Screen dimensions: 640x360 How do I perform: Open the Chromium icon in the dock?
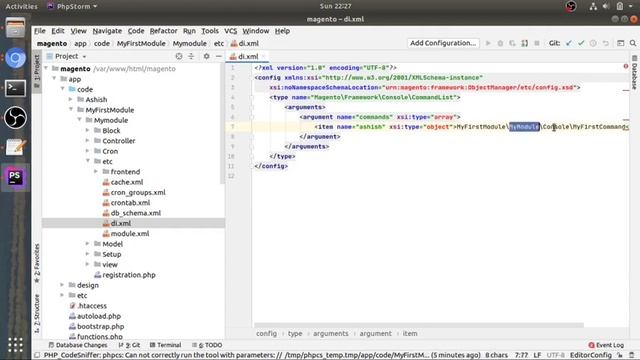tap(15, 59)
